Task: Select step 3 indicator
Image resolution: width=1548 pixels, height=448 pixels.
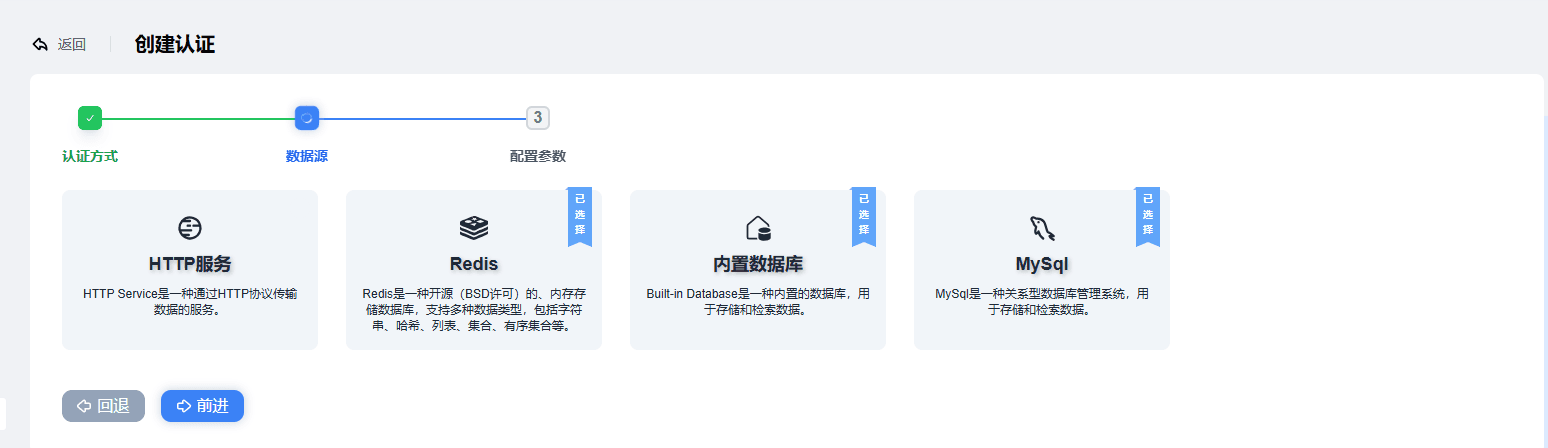Action: [x=538, y=118]
